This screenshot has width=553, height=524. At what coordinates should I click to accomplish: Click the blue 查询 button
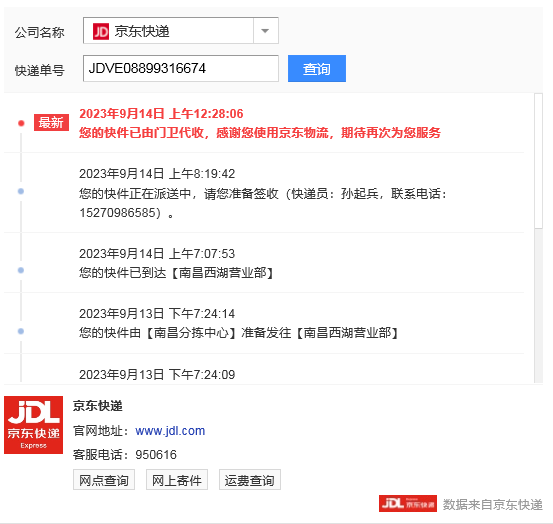coord(317,68)
